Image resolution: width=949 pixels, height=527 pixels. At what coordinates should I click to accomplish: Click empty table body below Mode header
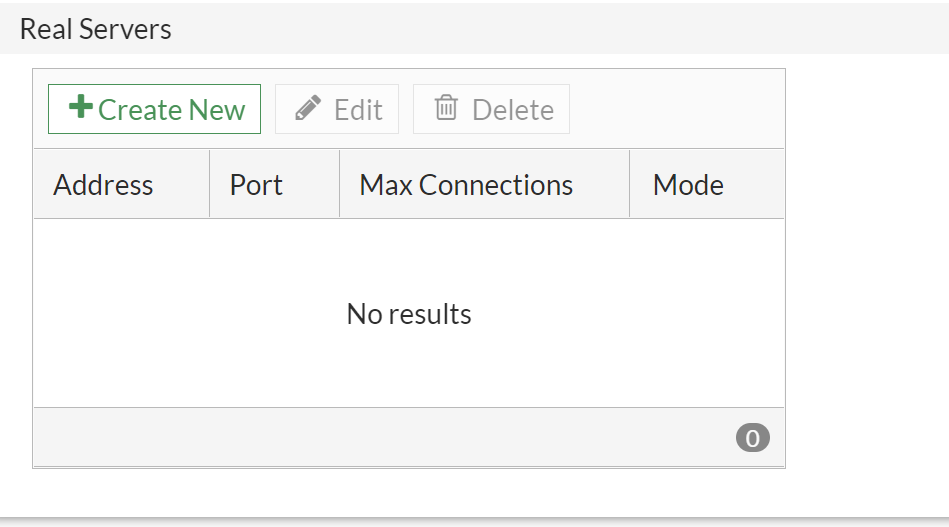point(707,313)
